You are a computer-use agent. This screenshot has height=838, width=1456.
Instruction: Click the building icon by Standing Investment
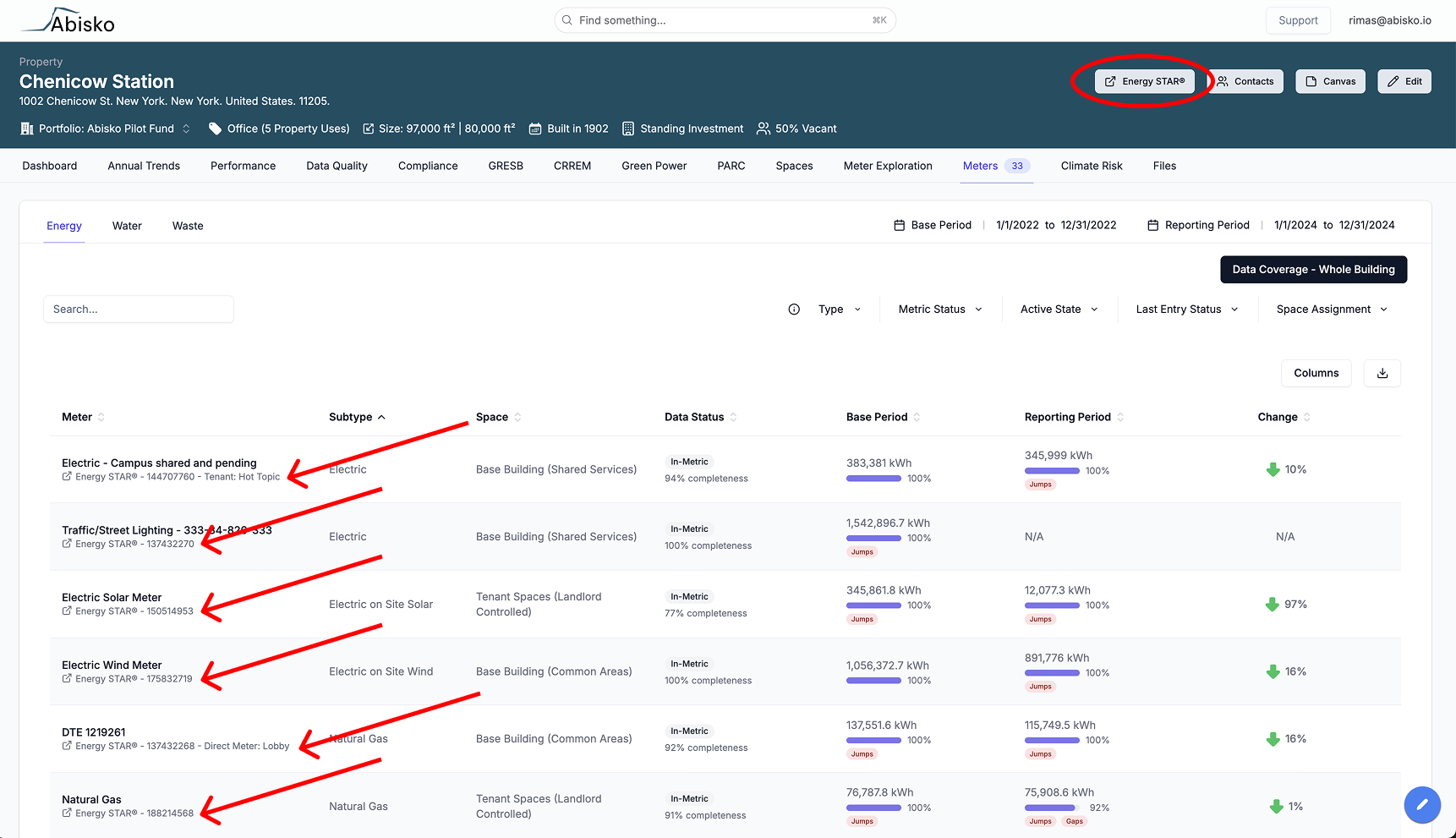click(628, 129)
